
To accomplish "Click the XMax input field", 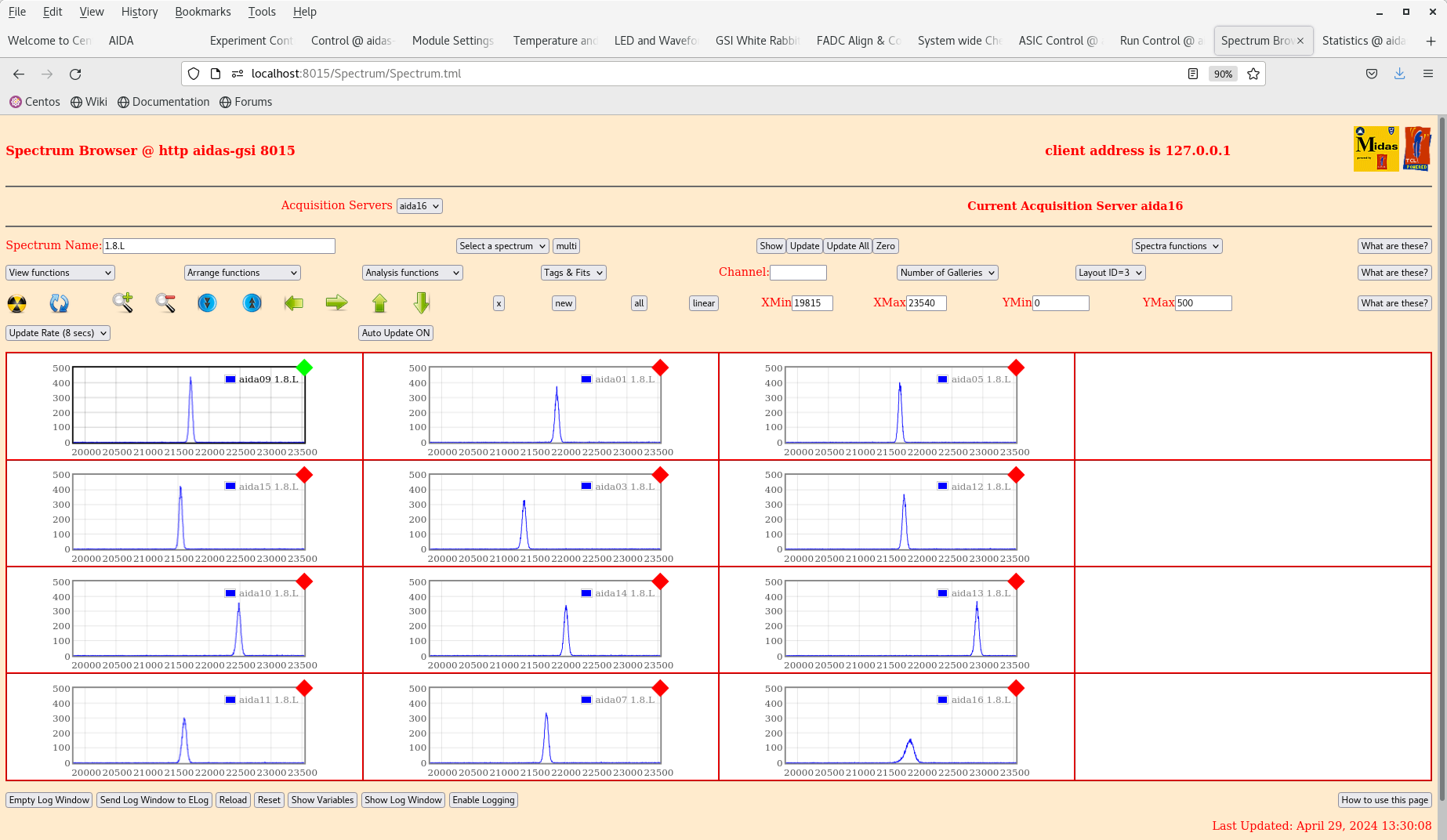I will (926, 303).
